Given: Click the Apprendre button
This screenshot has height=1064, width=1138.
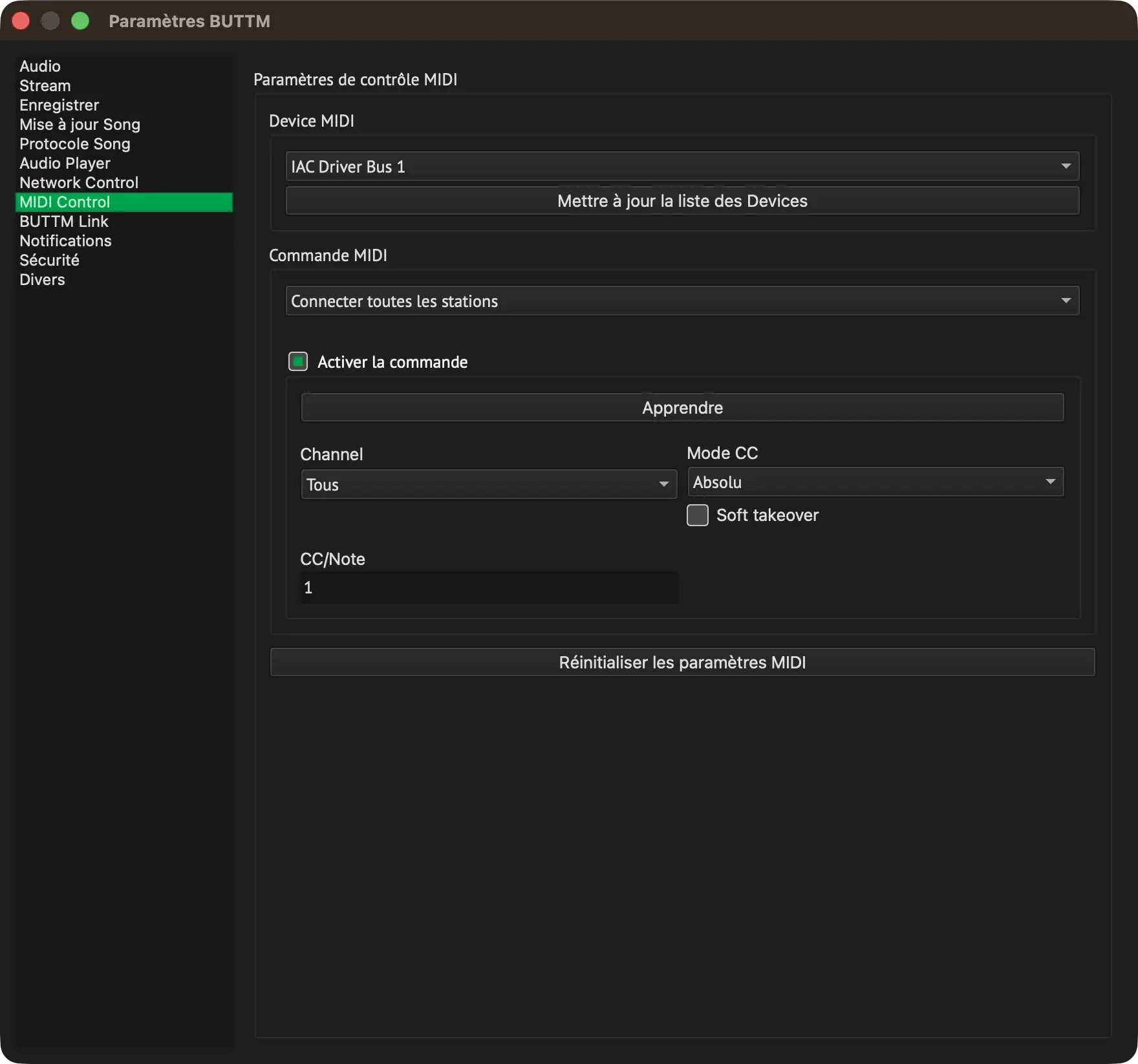Looking at the screenshot, I should tap(682, 408).
